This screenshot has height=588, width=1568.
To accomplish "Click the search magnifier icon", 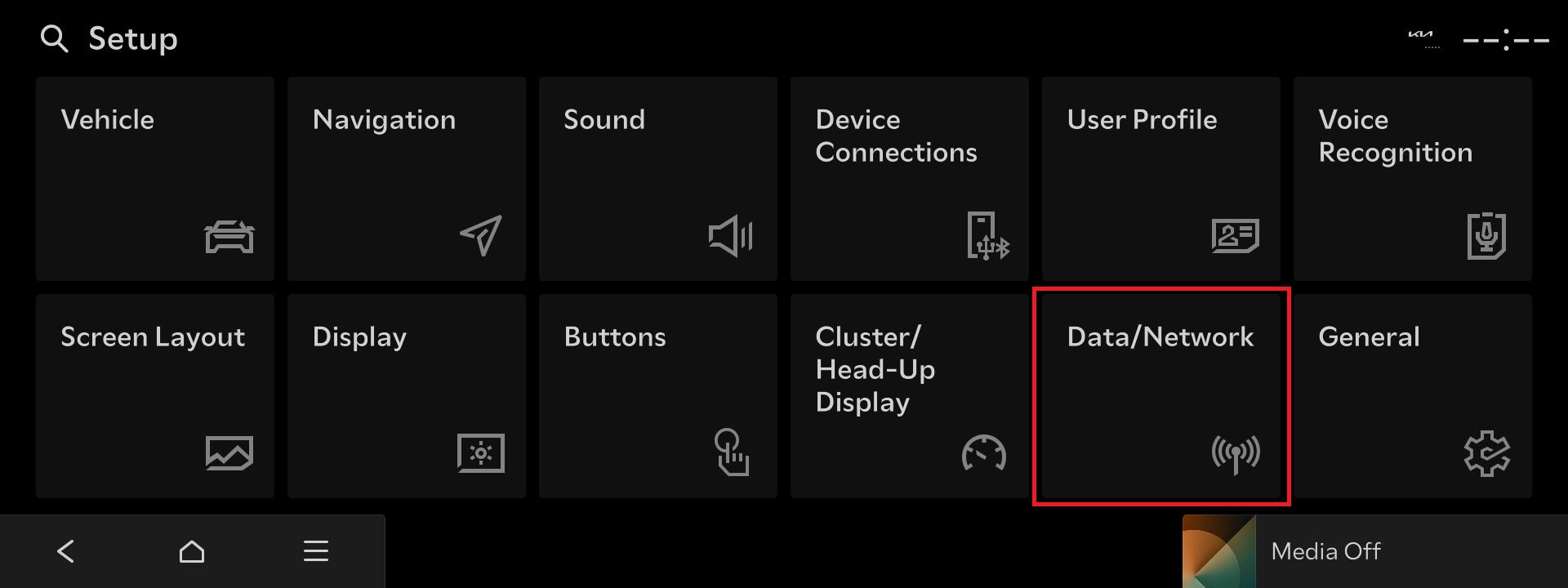I will [54, 38].
